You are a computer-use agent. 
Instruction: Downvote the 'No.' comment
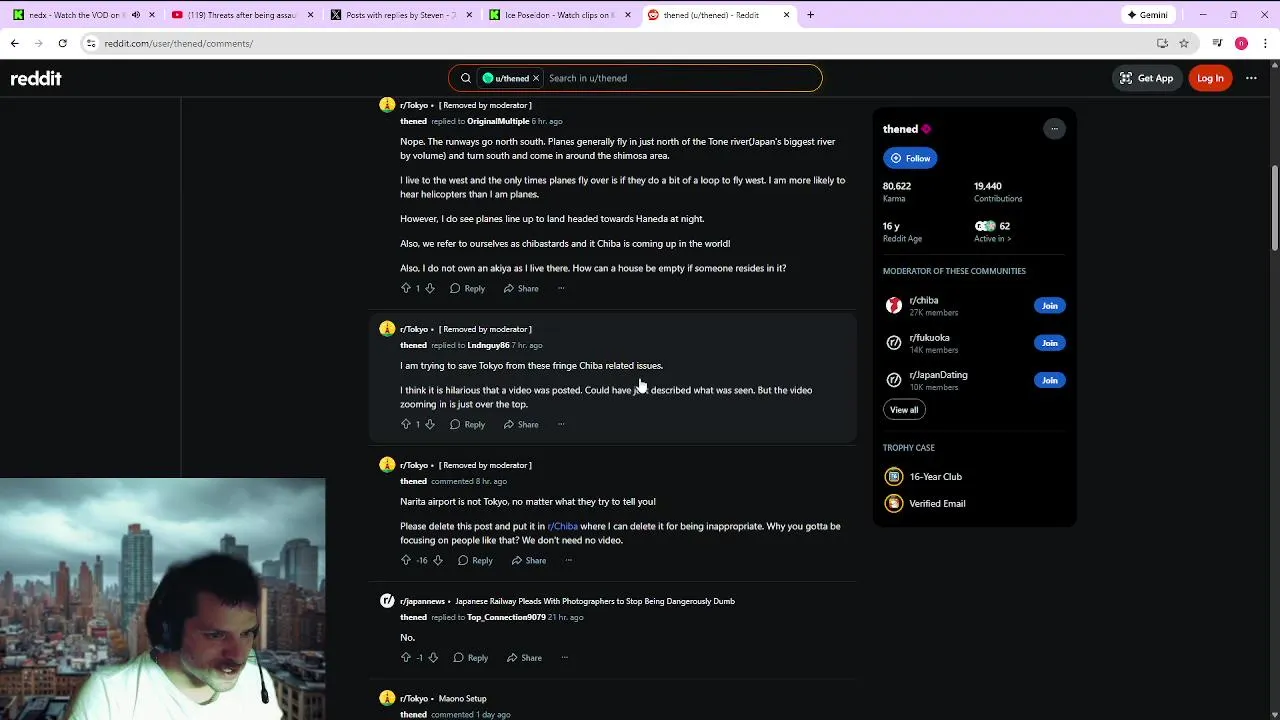(433, 657)
